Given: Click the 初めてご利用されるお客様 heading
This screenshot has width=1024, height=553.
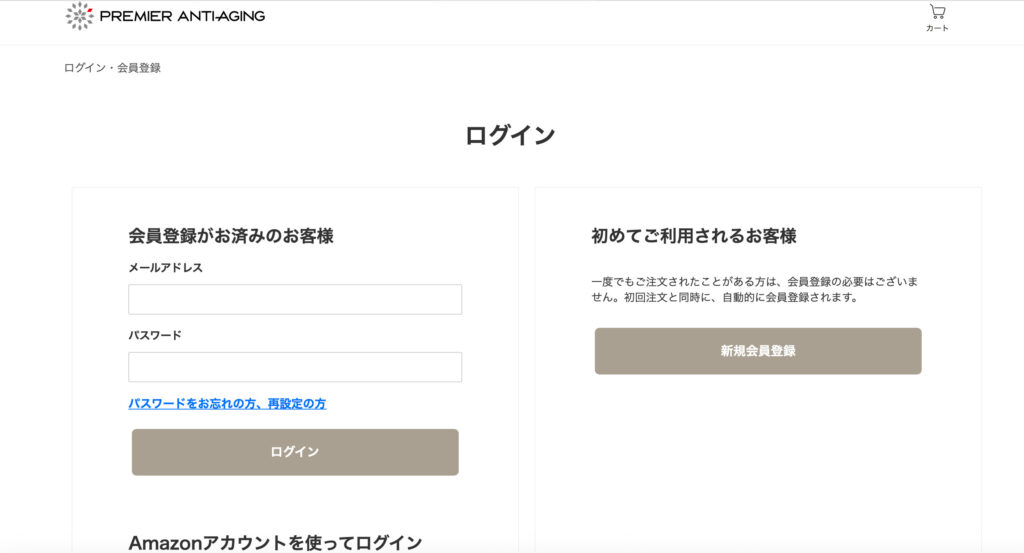Looking at the screenshot, I should [x=694, y=236].
